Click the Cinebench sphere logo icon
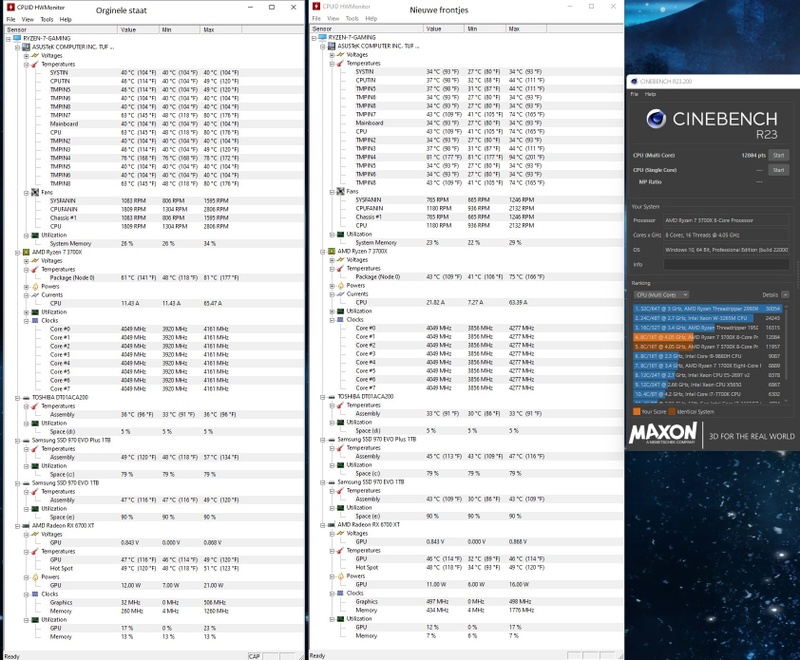This screenshot has height=660, width=800. (656, 119)
